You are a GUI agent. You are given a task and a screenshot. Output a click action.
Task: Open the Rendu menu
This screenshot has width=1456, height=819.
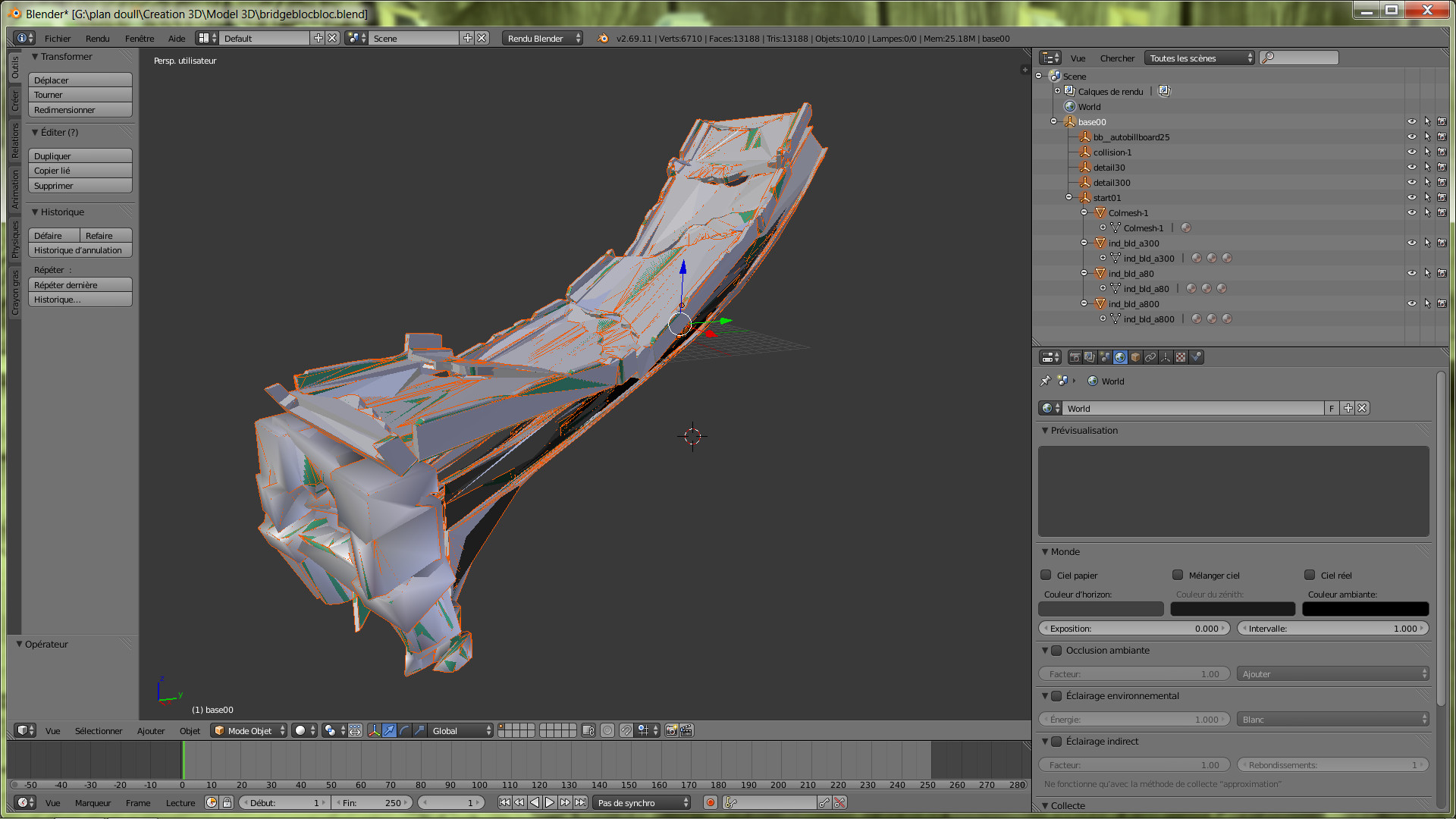[97, 38]
